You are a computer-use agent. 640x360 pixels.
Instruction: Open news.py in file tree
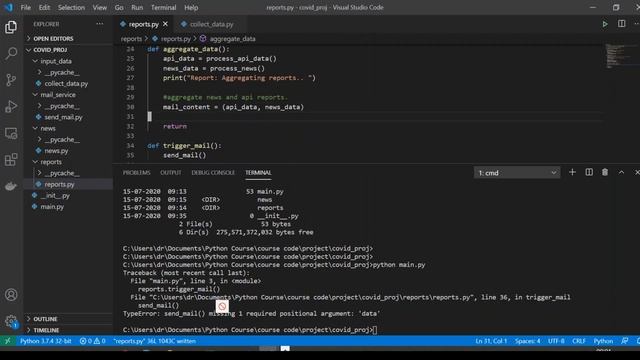pos(56,151)
